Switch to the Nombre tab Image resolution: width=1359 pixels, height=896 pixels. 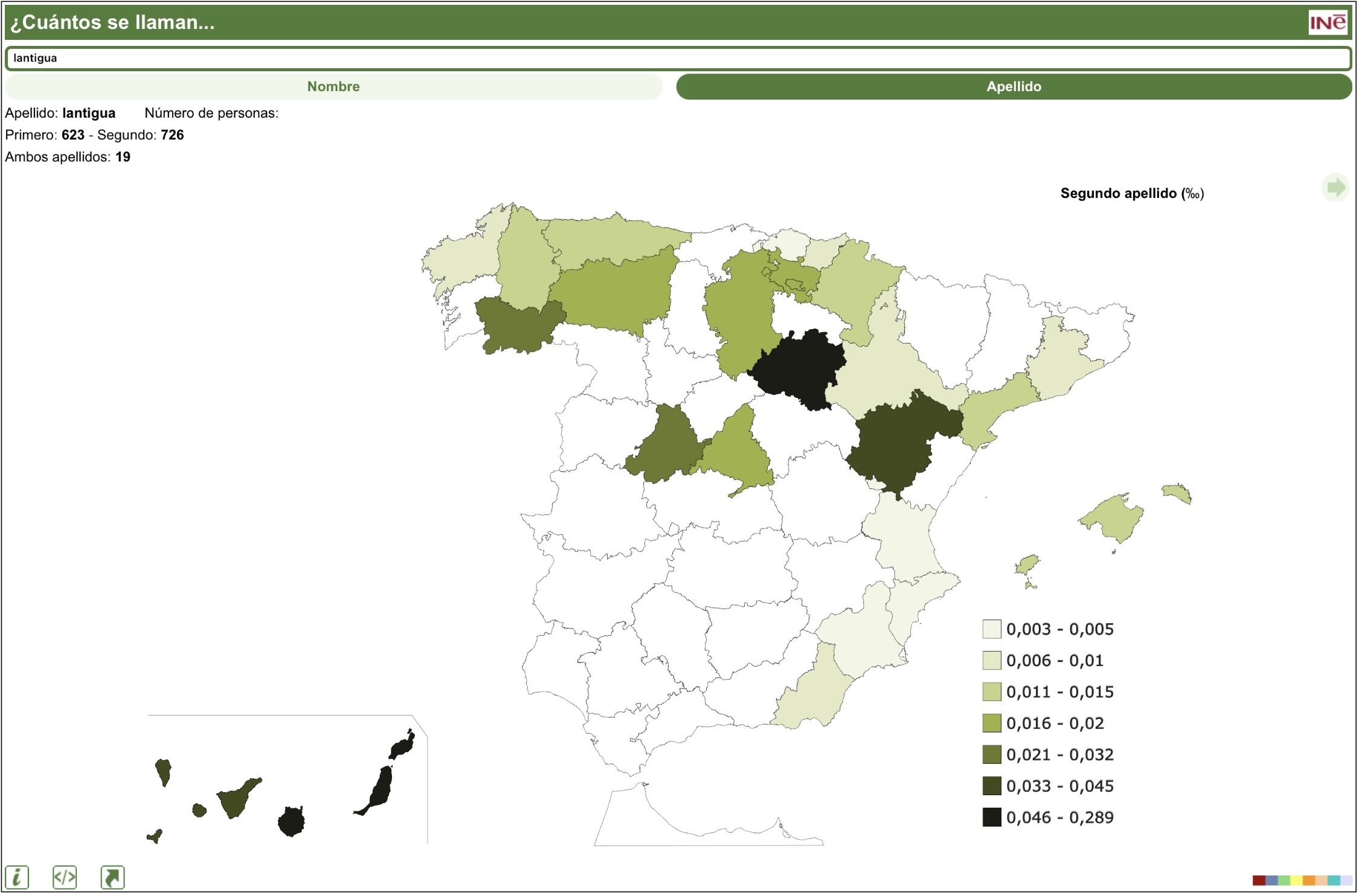coord(333,86)
